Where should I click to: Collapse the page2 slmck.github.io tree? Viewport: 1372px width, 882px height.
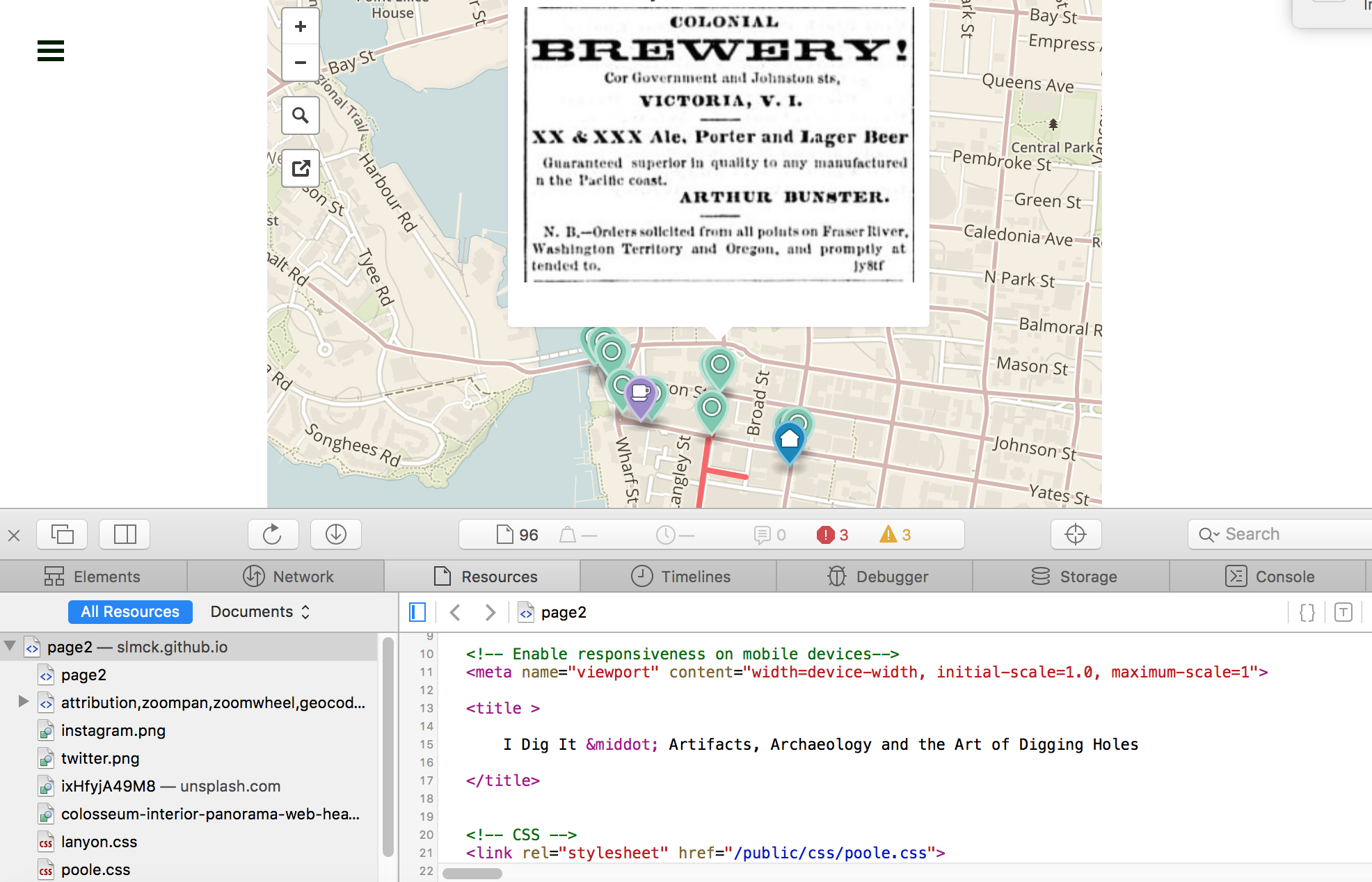(10, 646)
